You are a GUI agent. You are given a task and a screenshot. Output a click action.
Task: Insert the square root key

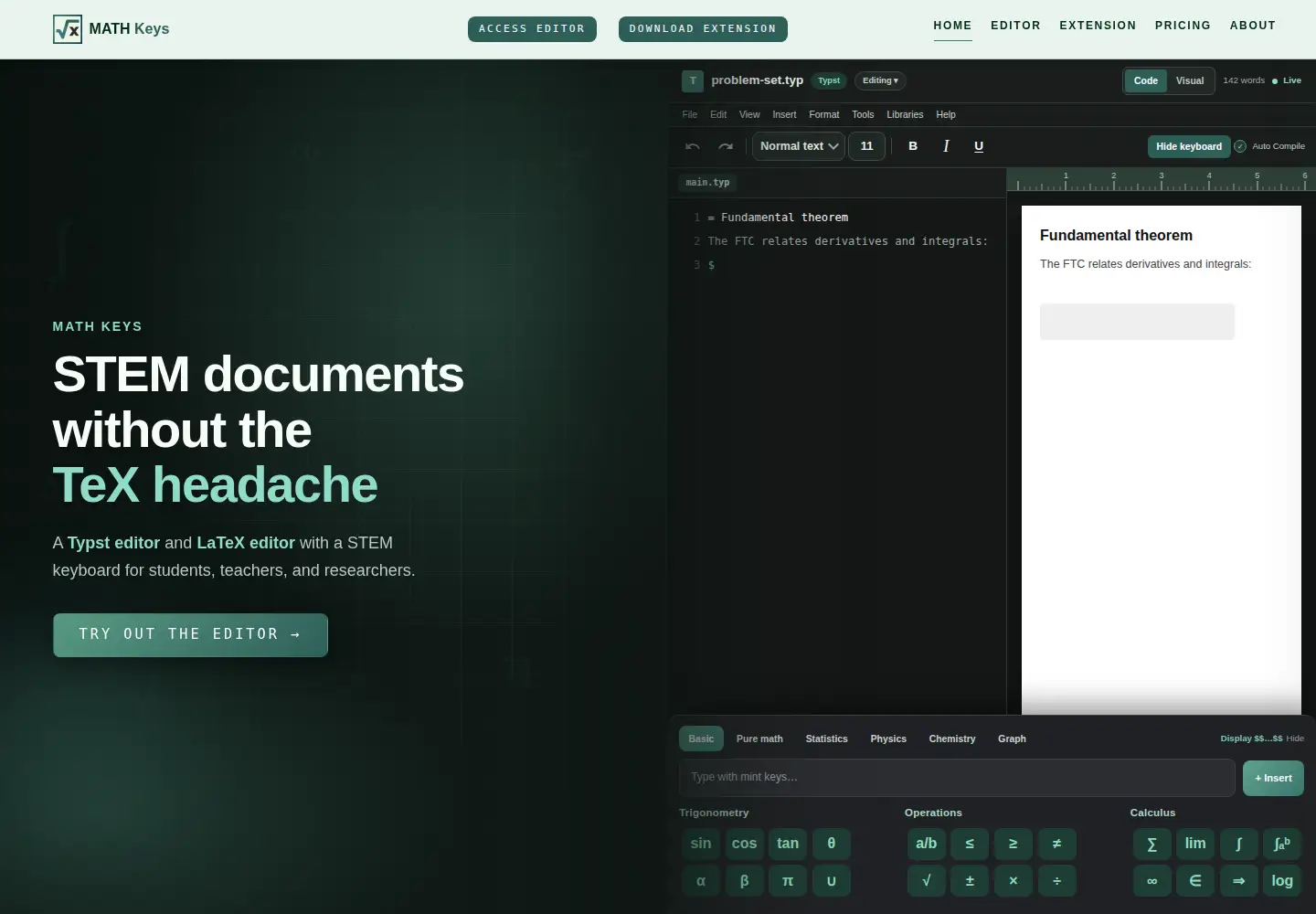(x=927, y=881)
